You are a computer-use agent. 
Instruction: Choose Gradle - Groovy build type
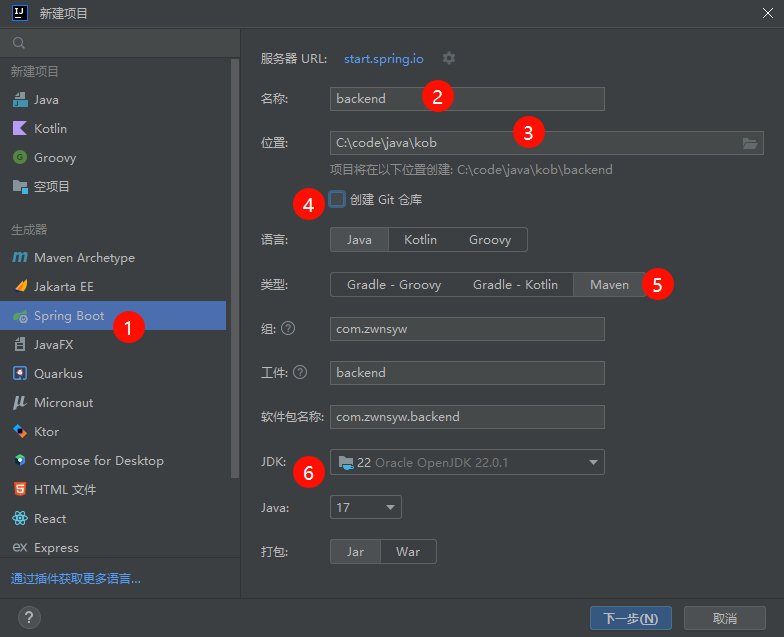[394, 284]
